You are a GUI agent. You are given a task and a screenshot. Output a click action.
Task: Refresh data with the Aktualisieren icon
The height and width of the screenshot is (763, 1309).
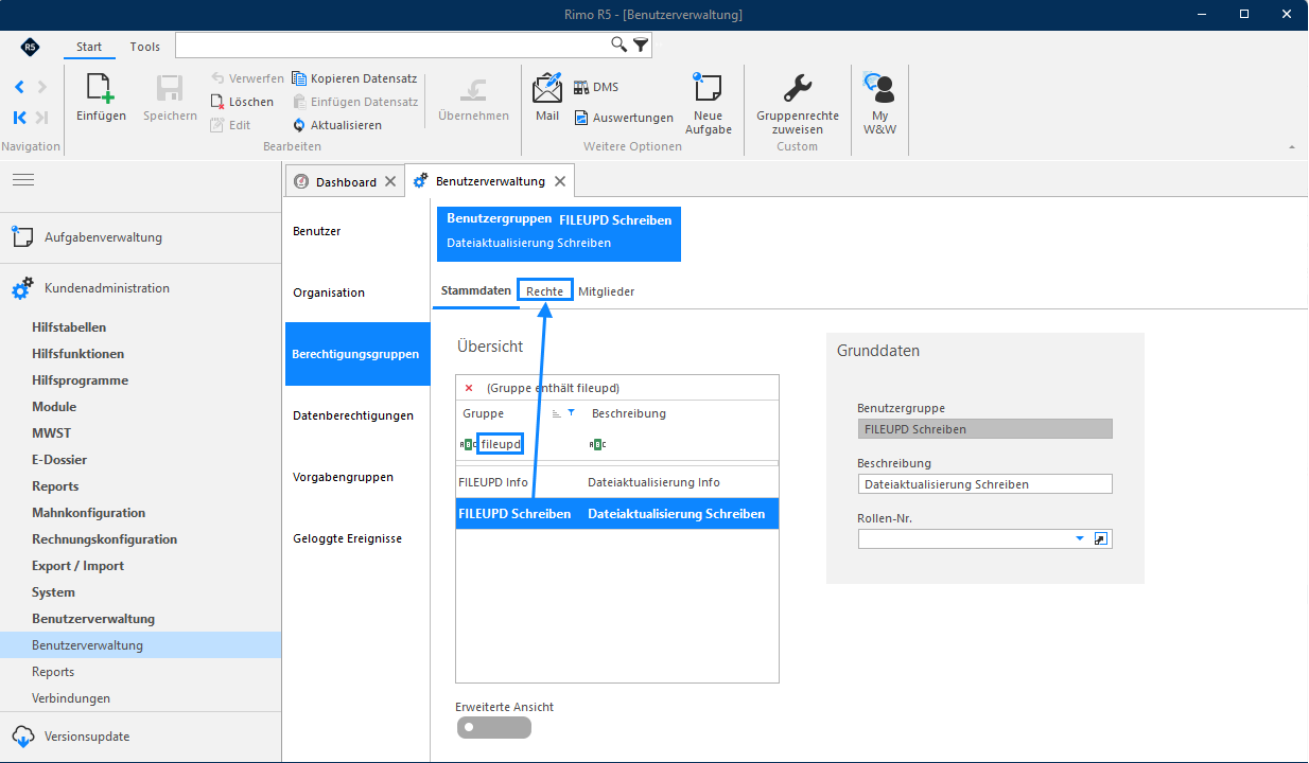[299, 125]
